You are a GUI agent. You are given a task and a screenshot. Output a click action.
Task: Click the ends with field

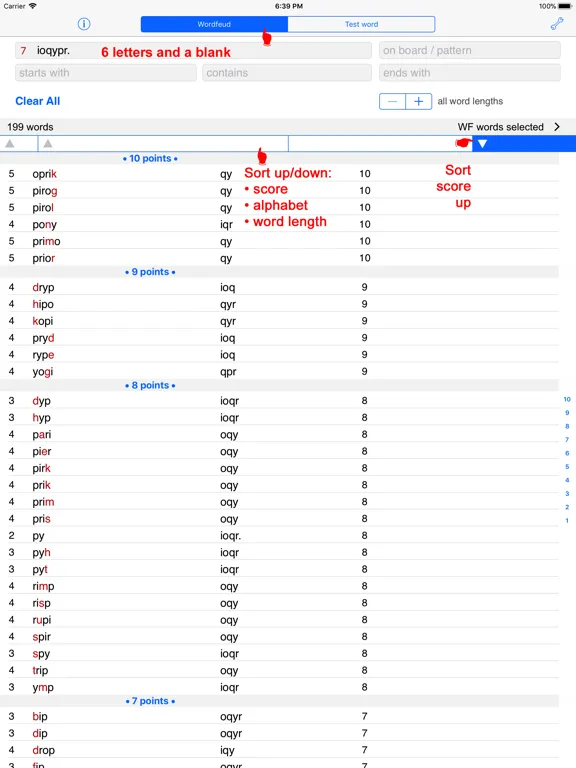coord(469,73)
